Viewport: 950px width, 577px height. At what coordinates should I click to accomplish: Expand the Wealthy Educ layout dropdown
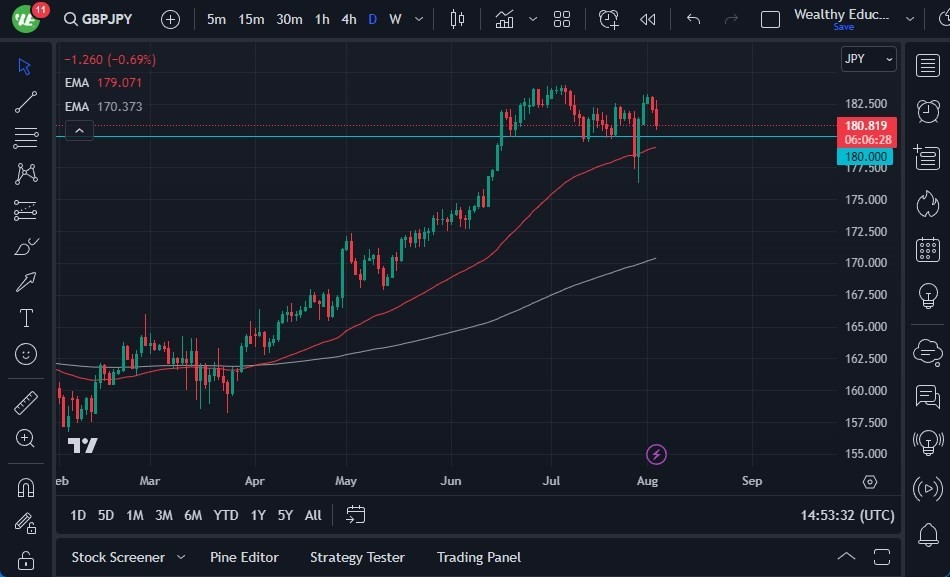(x=911, y=18)
